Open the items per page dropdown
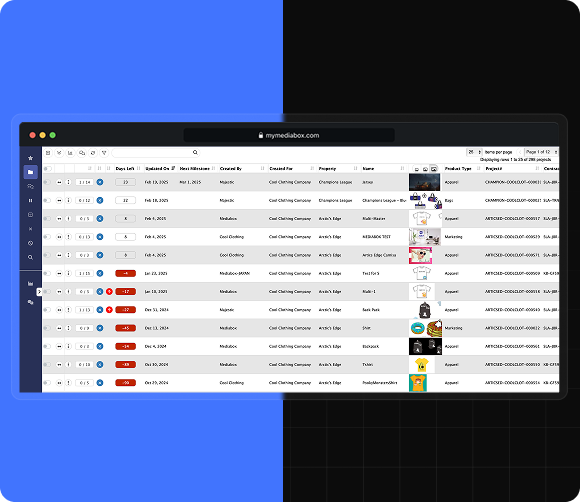 coord(474,152)
